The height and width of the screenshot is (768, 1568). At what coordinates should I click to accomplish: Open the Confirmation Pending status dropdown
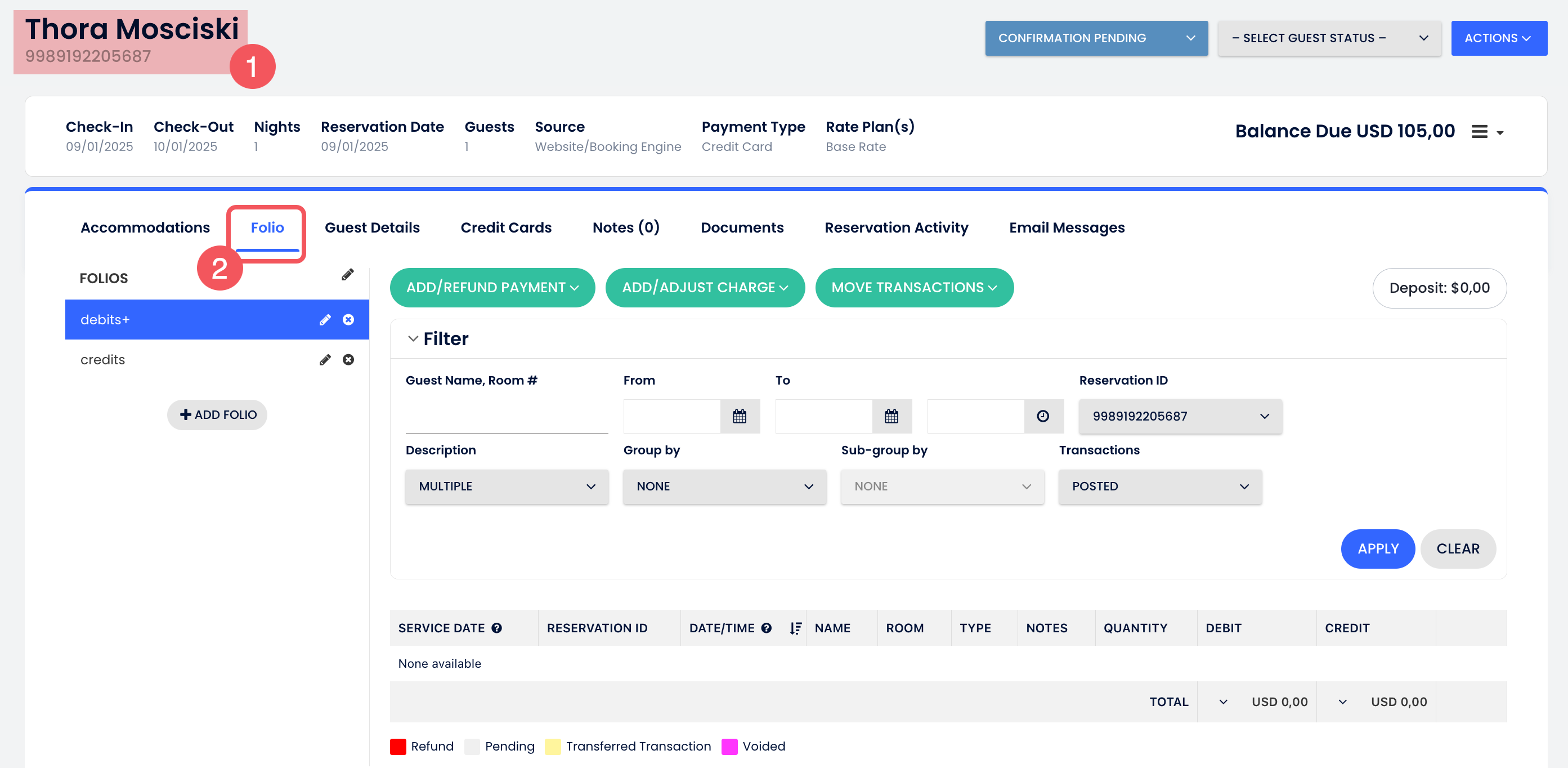(x=1096, y=38)
